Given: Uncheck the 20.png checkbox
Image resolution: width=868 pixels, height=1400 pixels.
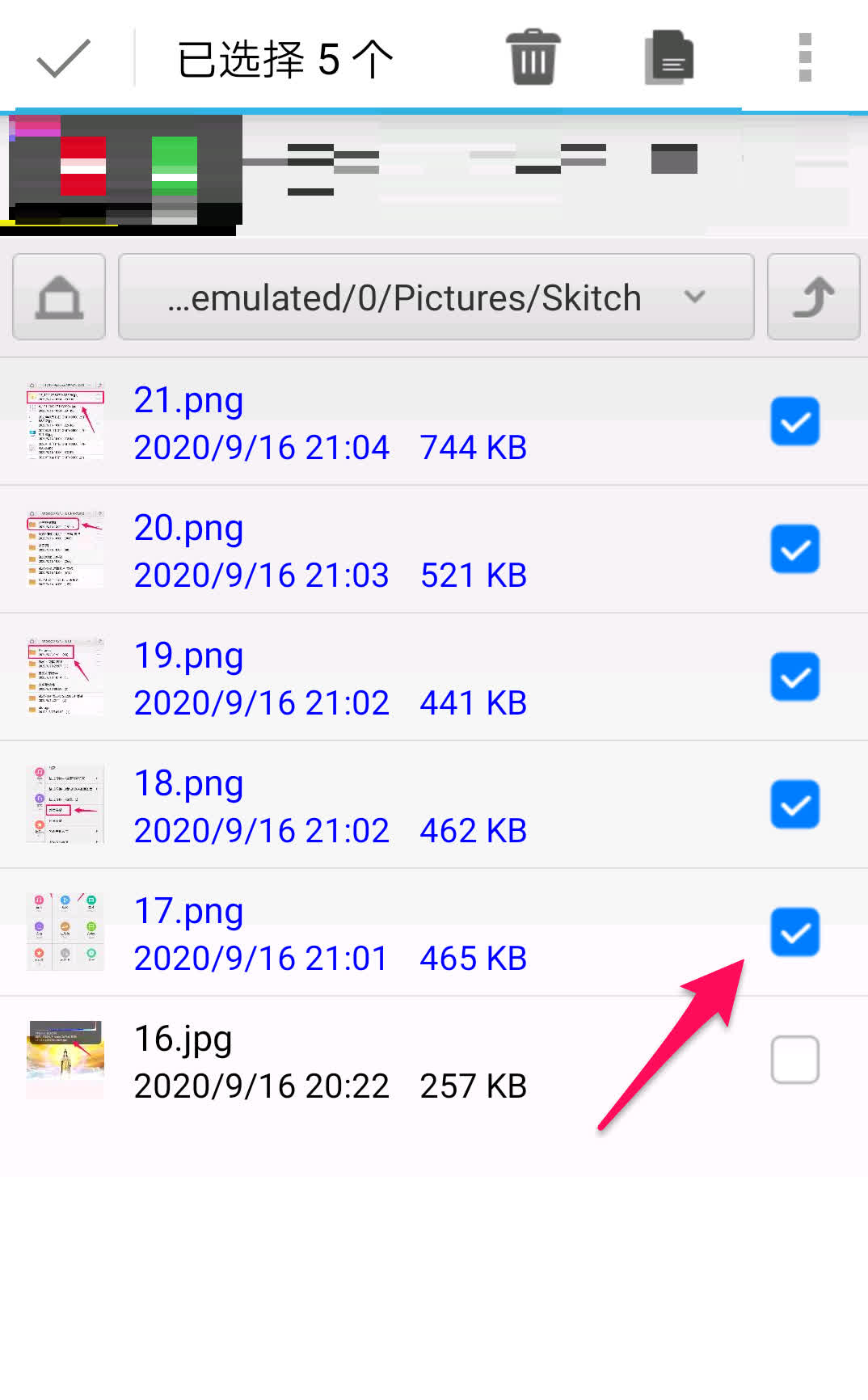Looking at the screenshot, I should (794, 549).
